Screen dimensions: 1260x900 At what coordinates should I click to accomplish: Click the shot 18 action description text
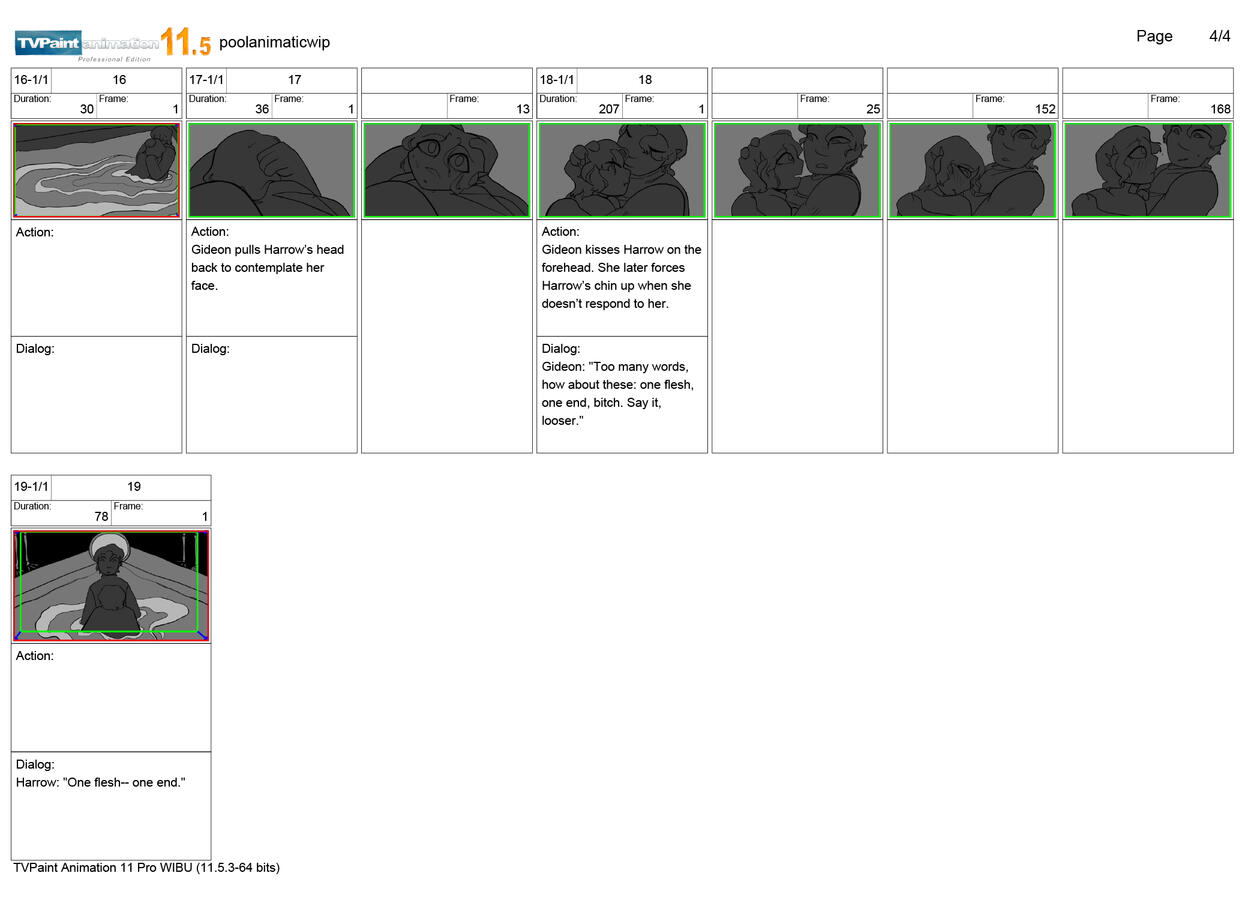621,276
